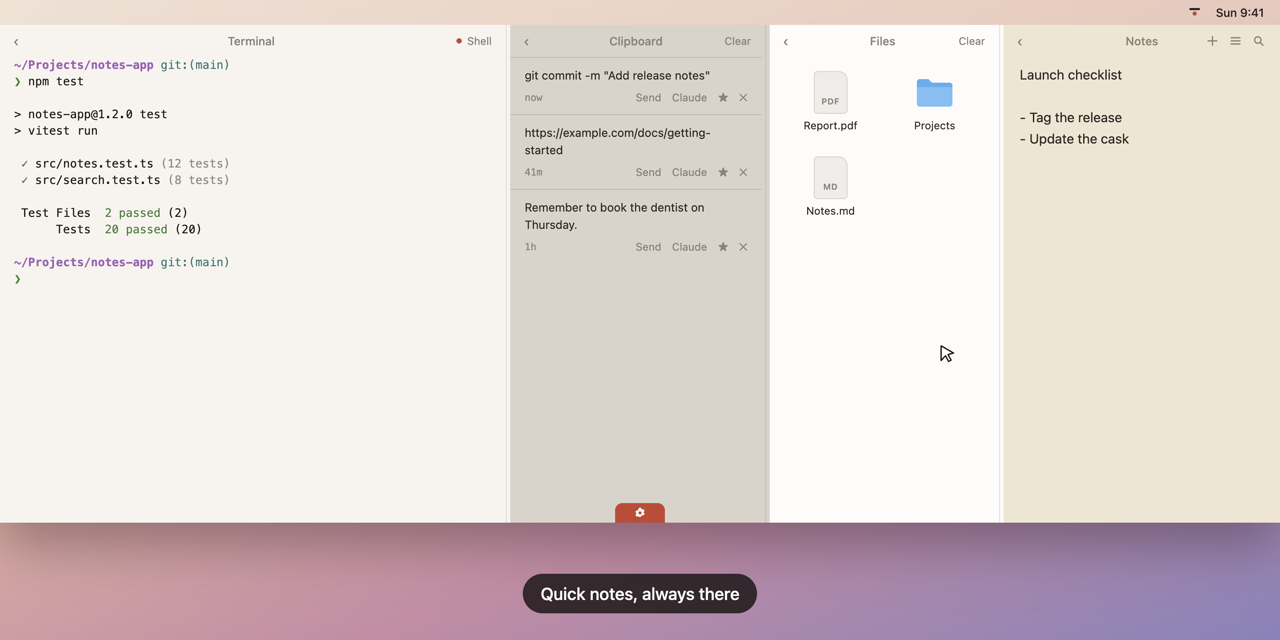Star the git commit clipboard entry
This screenshot has width=1280, height=640.
coord(723,98)
